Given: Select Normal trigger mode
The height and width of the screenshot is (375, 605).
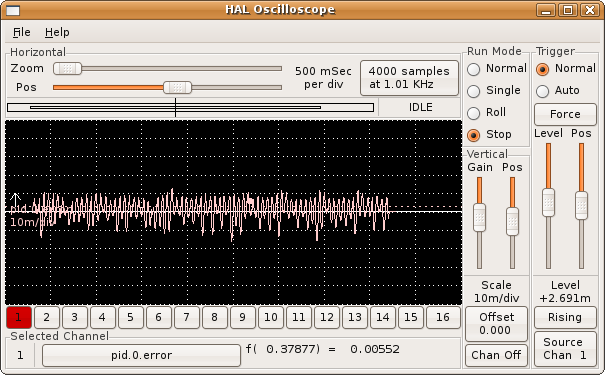Looking at the screenshot, I should click(566, 69).
